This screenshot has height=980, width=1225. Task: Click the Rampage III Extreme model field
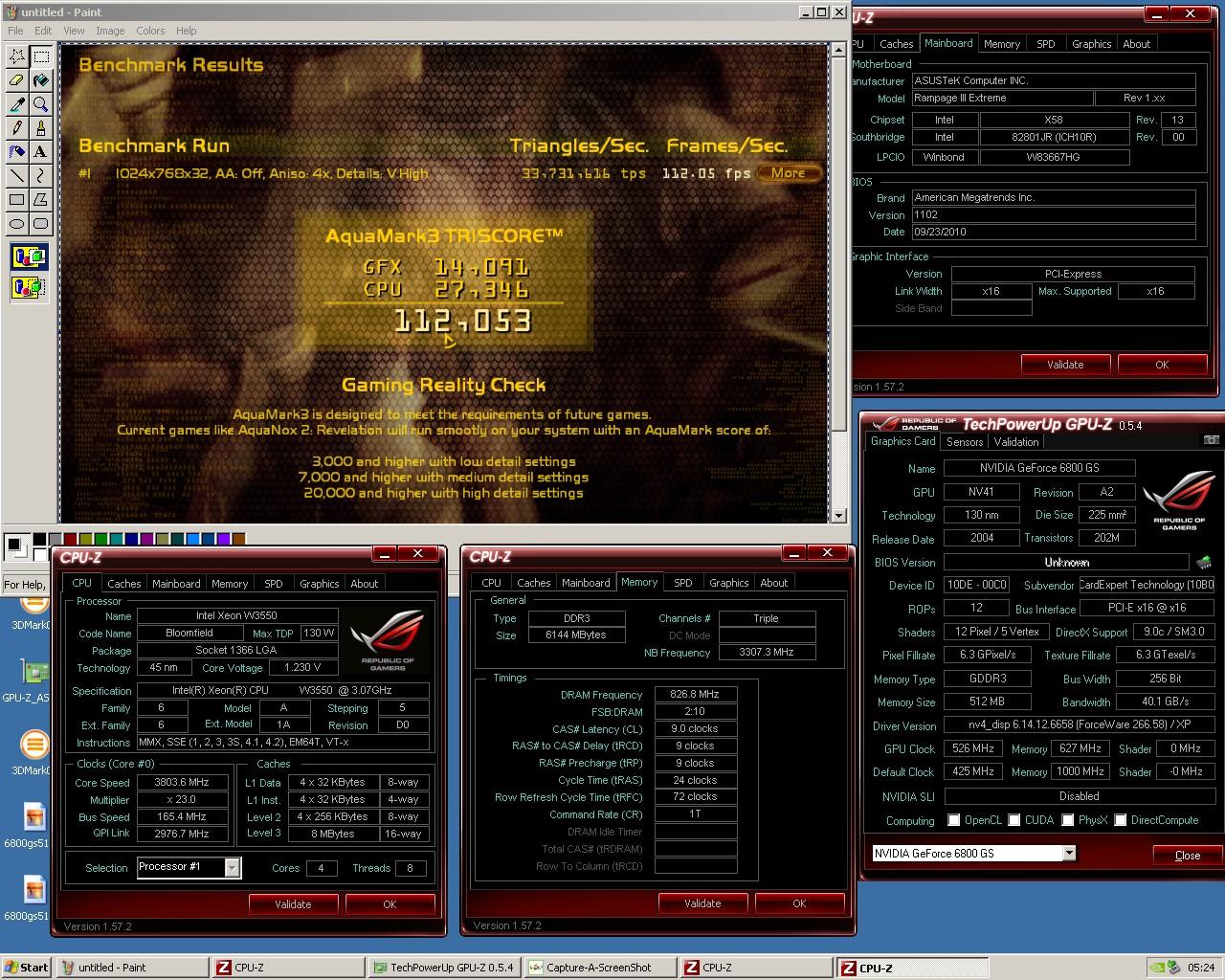pyautogui.click(x=1002, y=99)
